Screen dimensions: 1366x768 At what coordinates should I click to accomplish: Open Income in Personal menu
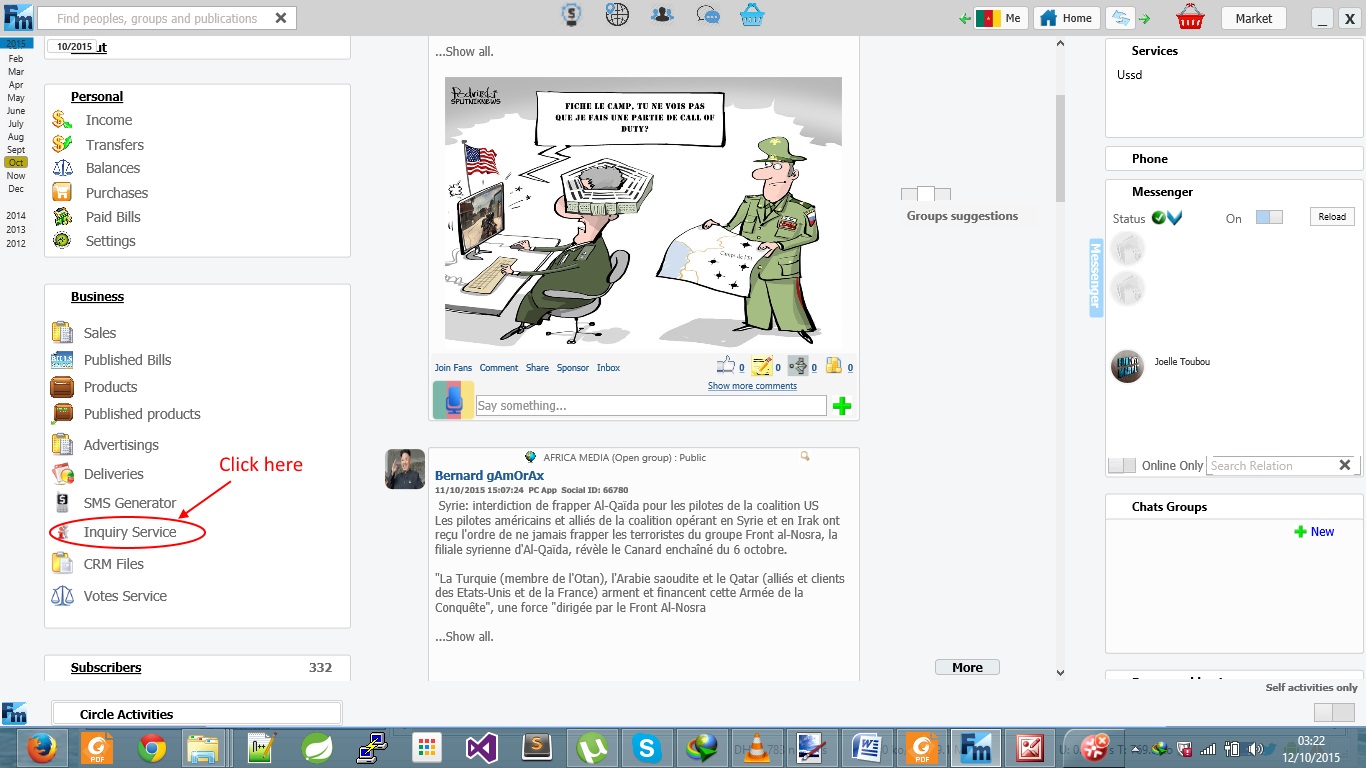tap(108, 120)
